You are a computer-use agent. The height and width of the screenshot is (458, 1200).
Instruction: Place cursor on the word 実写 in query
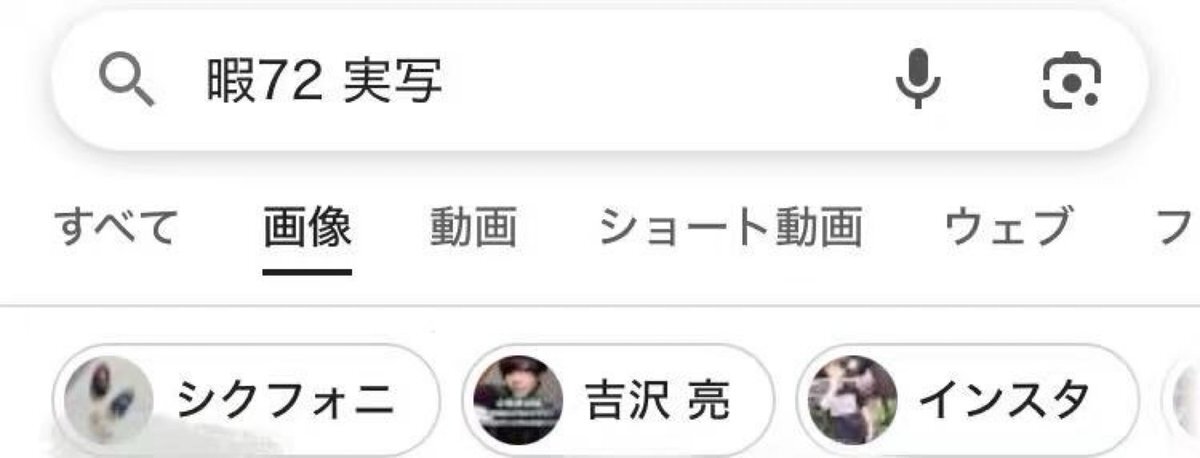tap(393, 81)
